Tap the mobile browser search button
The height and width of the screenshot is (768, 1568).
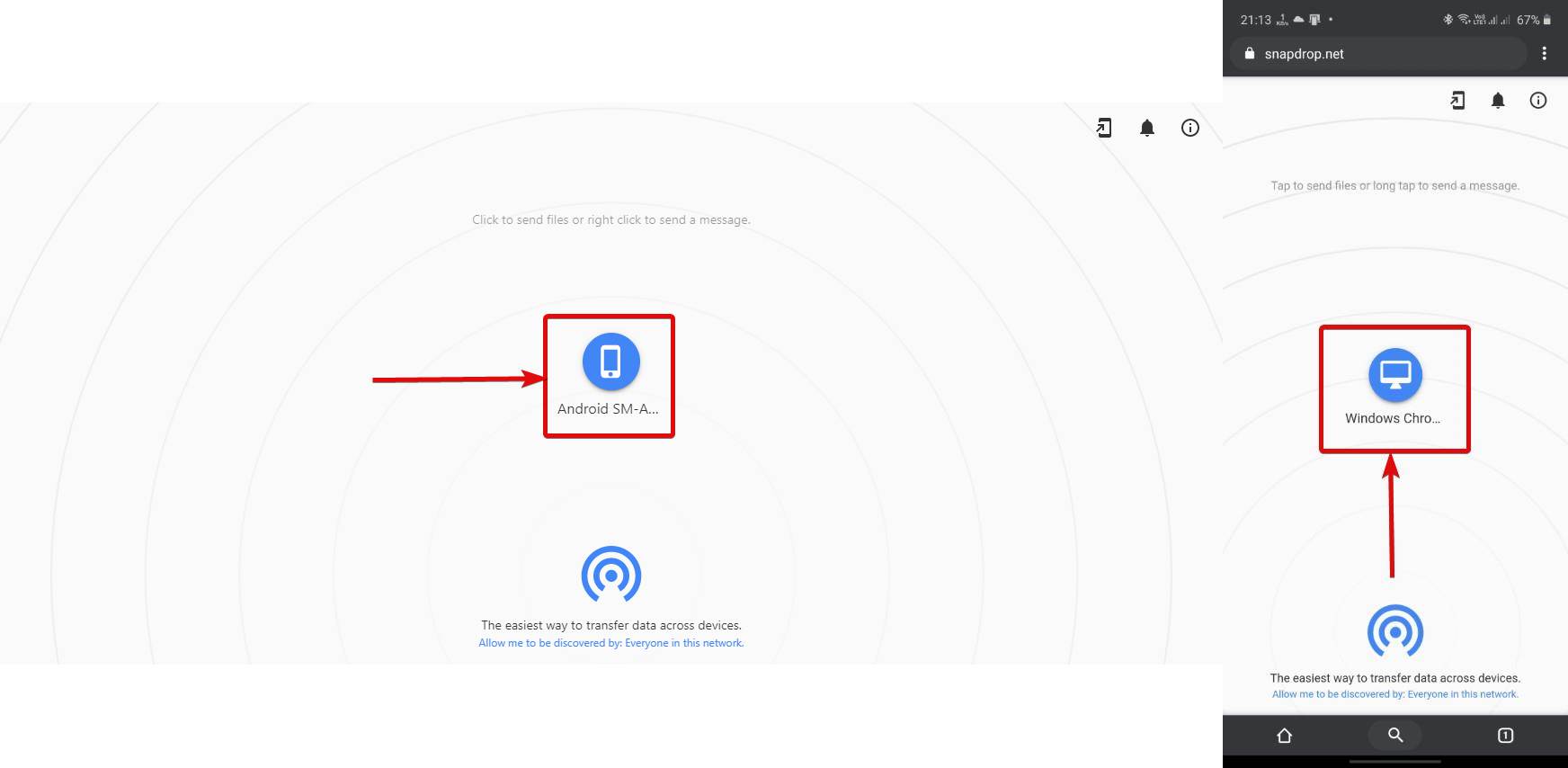pyautogui.click(x=1394, y=736)
